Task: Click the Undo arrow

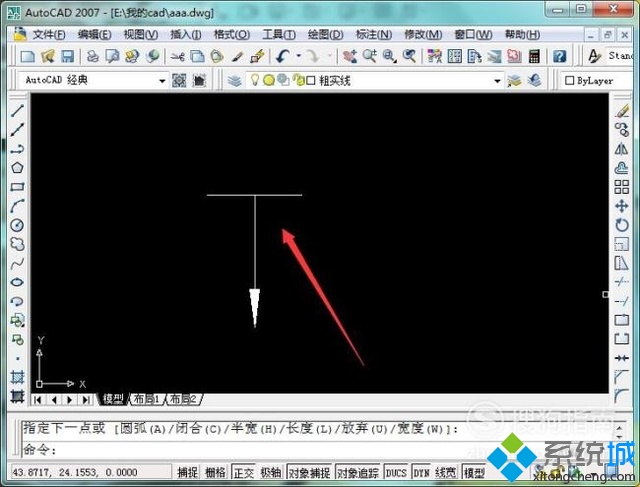Action: tap(283, 56)
